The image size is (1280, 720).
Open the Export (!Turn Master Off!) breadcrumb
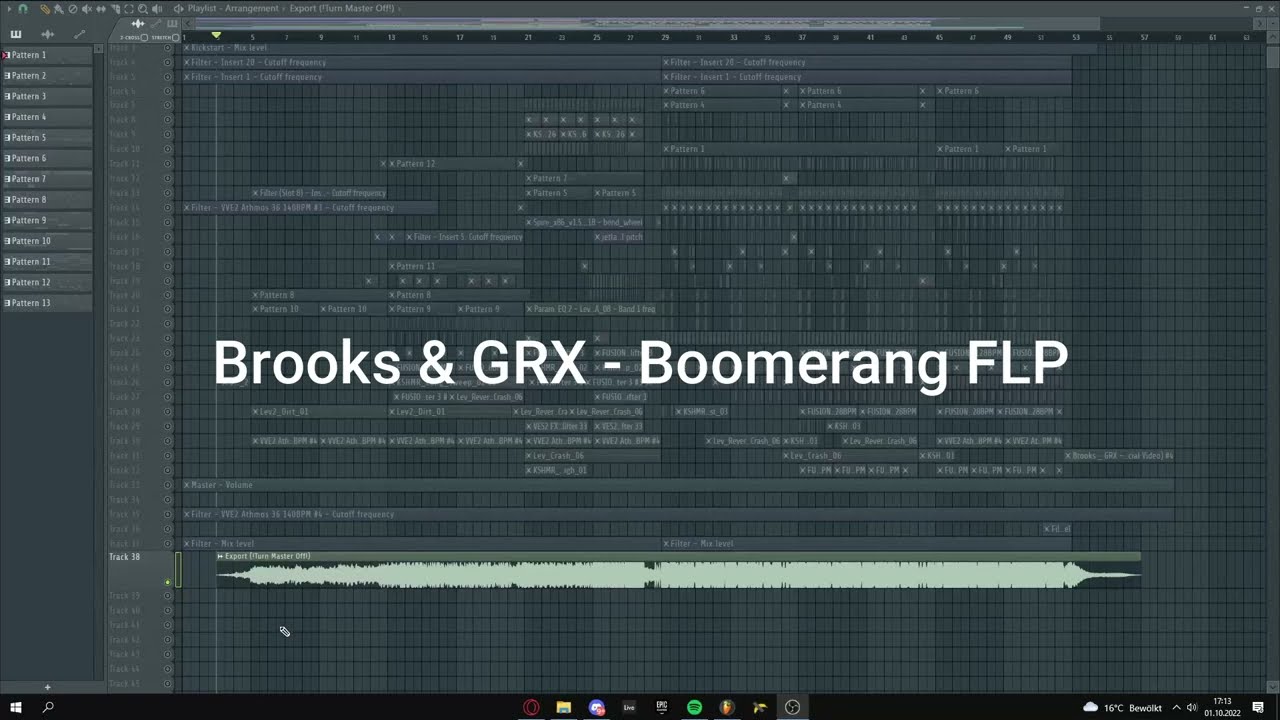pyautogui.click(x=342, y=8)
